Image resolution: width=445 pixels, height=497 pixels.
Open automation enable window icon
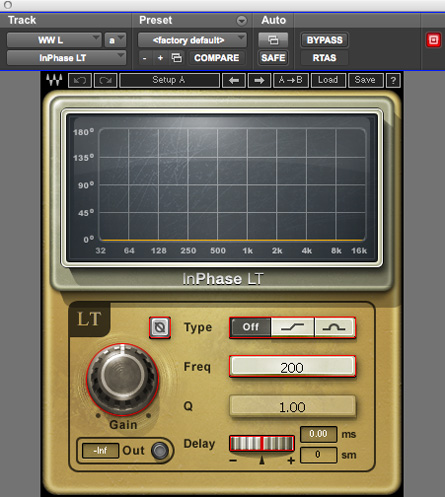click(273, 40)
